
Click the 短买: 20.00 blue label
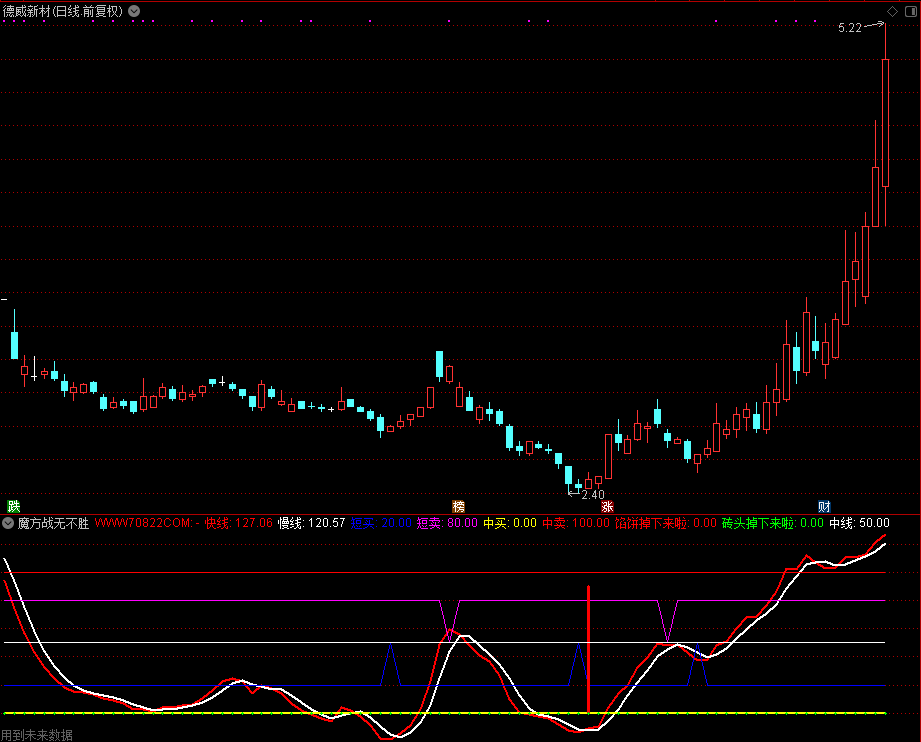tap(381, 523)
